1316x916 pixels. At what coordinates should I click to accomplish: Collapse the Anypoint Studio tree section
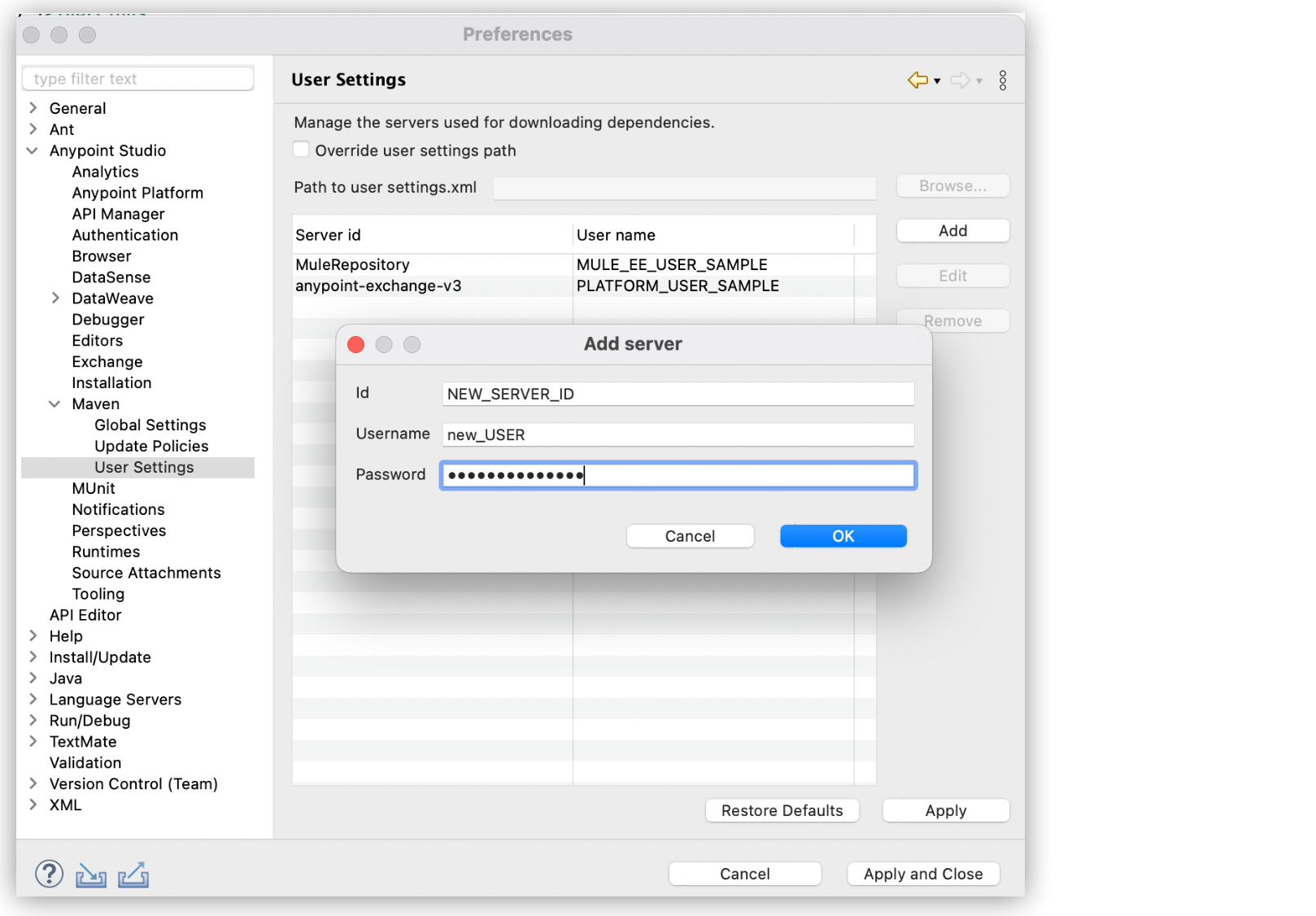32,150
